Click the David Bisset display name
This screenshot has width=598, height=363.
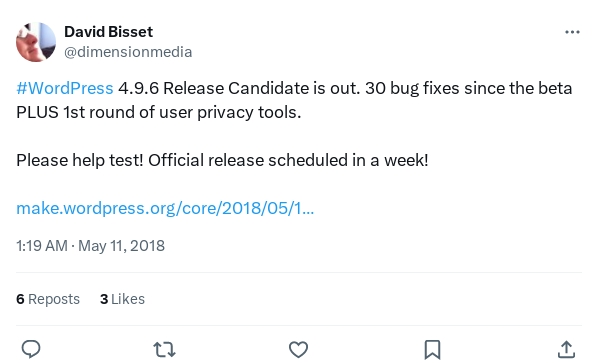[x=108, y=32]
